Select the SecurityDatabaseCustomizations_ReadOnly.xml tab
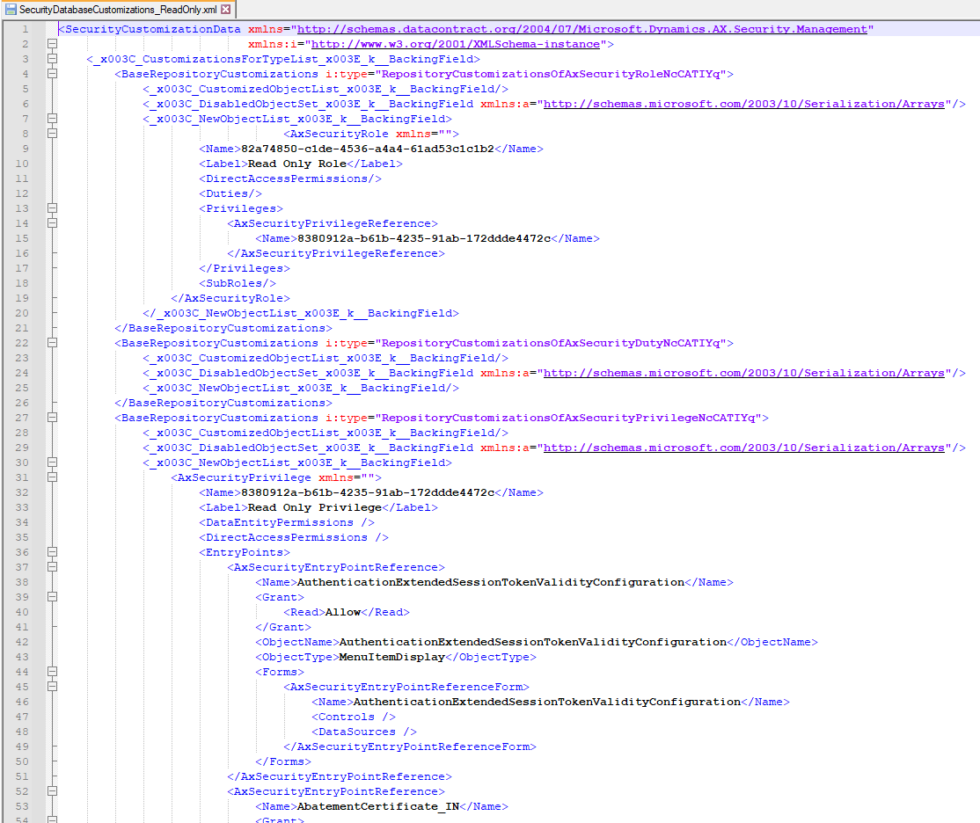The width and height of the screenshot is (980, 823). pyautogui.click(x=115, y=10)
